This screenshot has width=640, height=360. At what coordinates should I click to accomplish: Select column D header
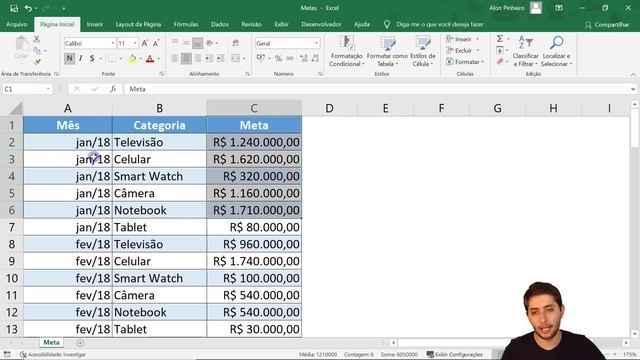(329, 108)
